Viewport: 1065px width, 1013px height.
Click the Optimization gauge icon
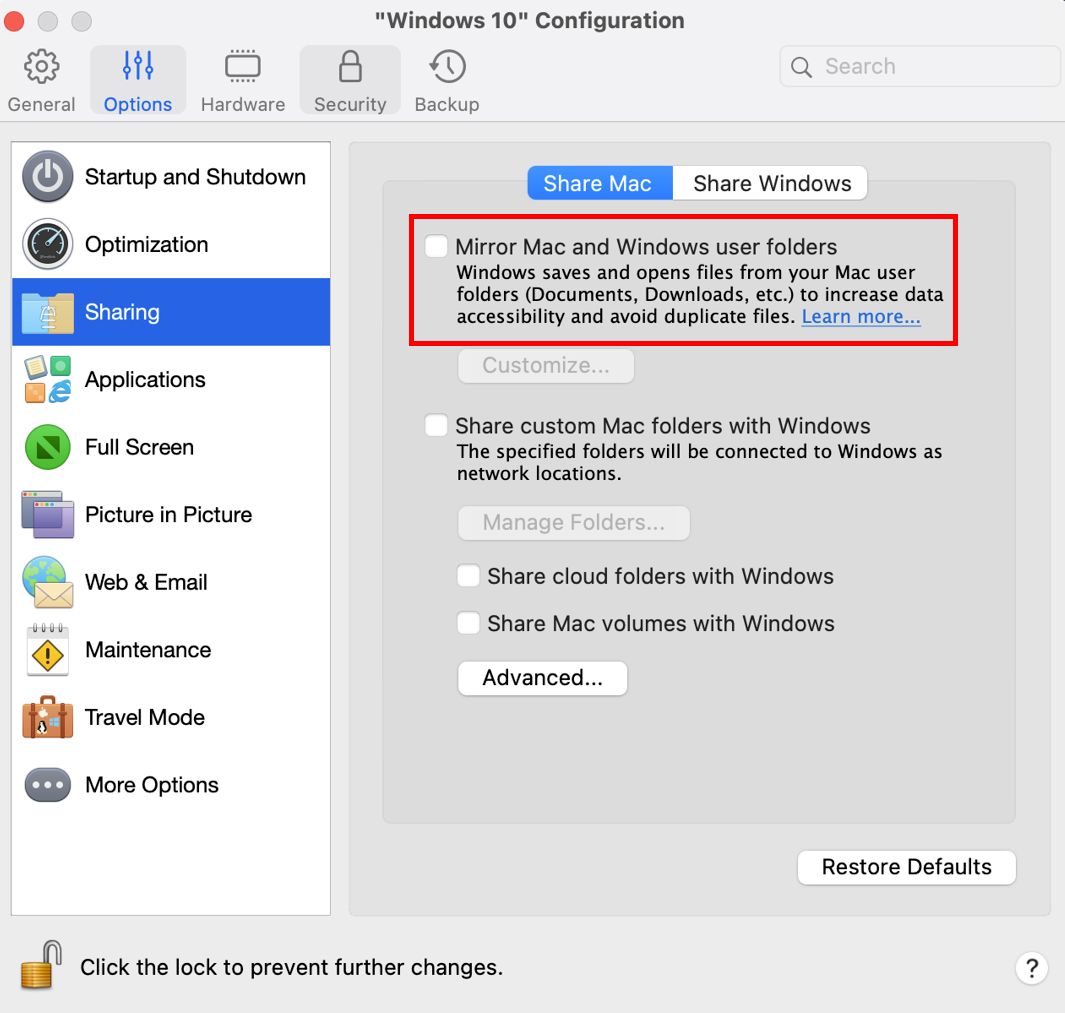[x=48, y=244]
